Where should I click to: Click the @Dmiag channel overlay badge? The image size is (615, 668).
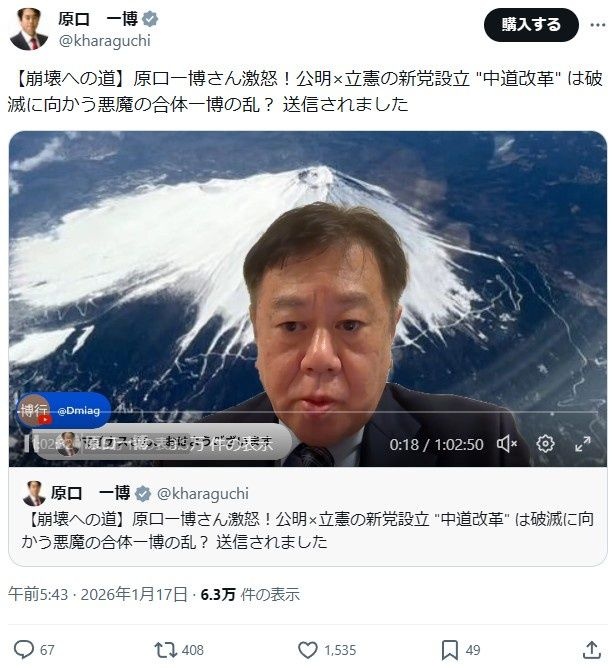point(63,411)
